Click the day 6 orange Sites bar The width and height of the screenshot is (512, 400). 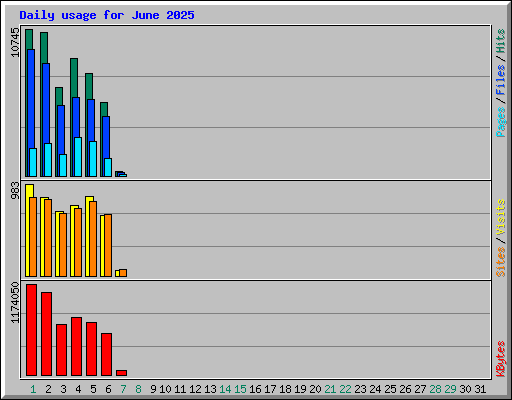pyautogui.click(x=108, y=245)
